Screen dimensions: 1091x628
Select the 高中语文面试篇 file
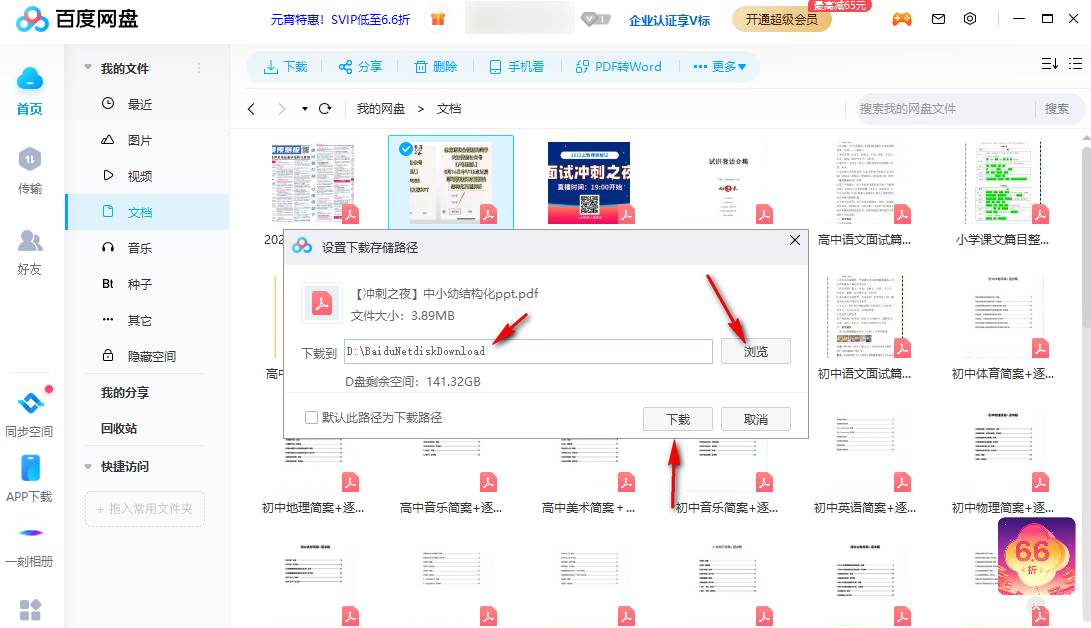[x=864, y=193]
